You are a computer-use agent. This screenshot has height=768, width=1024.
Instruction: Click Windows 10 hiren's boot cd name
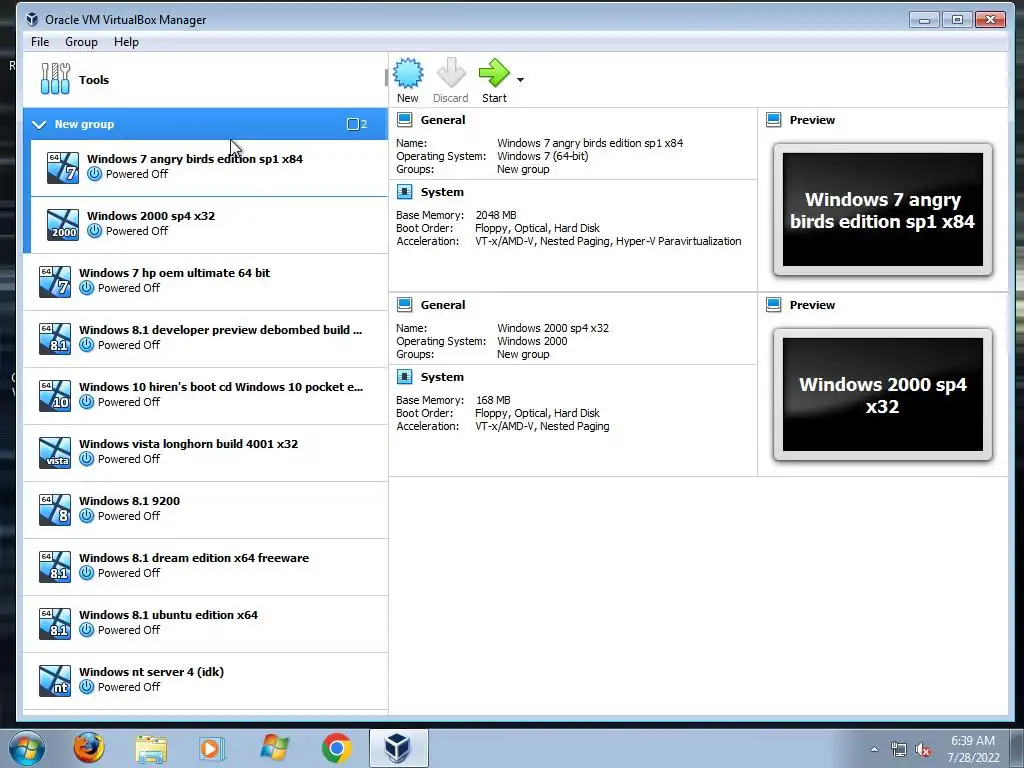point(221,387)
